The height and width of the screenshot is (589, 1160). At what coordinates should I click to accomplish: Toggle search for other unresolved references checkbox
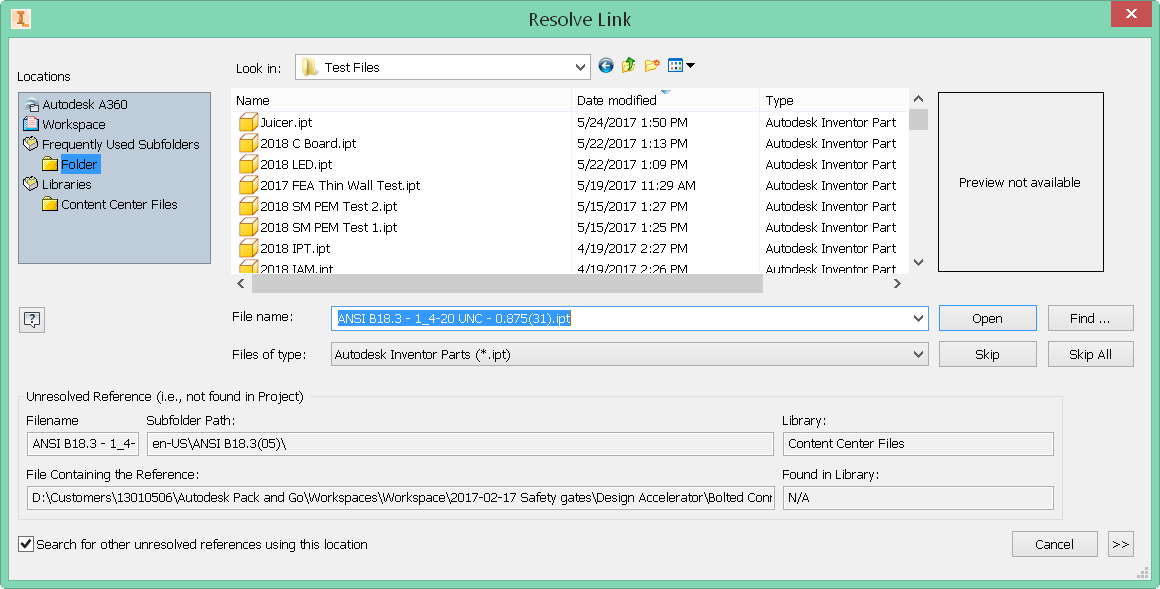(26, 544)
